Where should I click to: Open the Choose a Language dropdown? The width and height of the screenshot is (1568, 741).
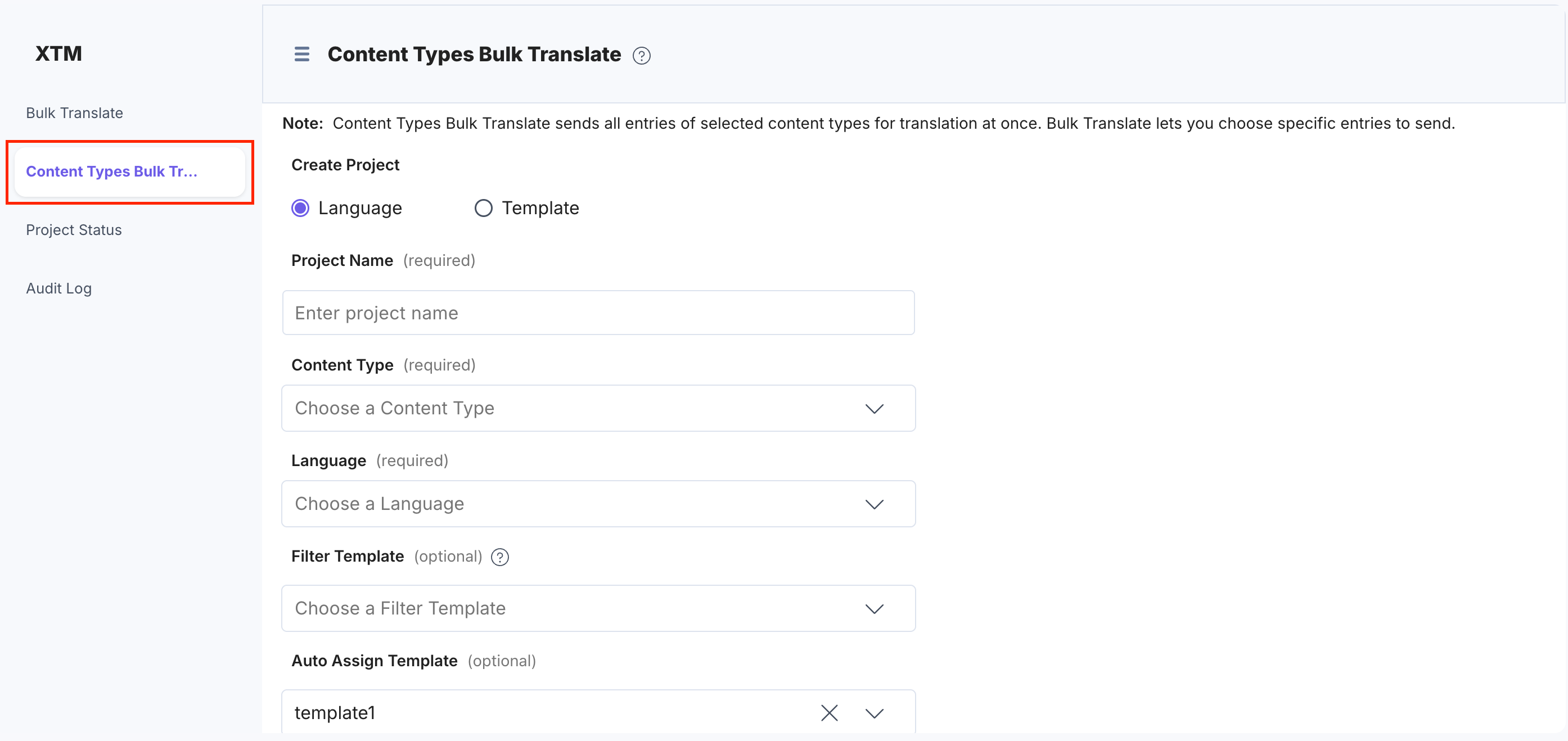[x=875, y=504]
